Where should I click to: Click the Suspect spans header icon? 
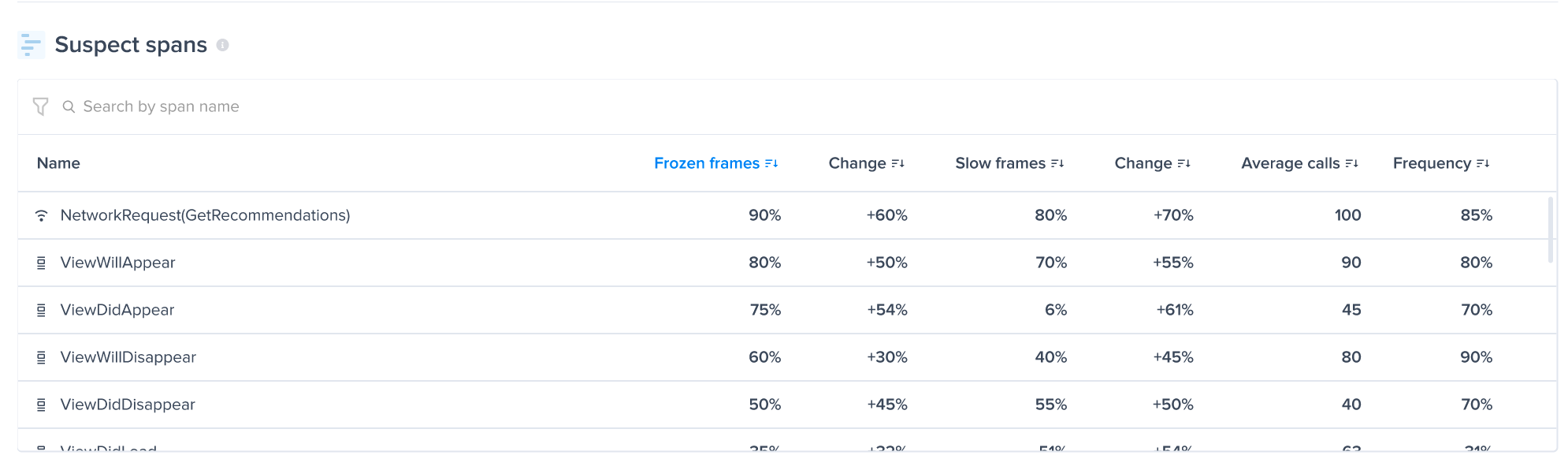[x=32, y=45]
